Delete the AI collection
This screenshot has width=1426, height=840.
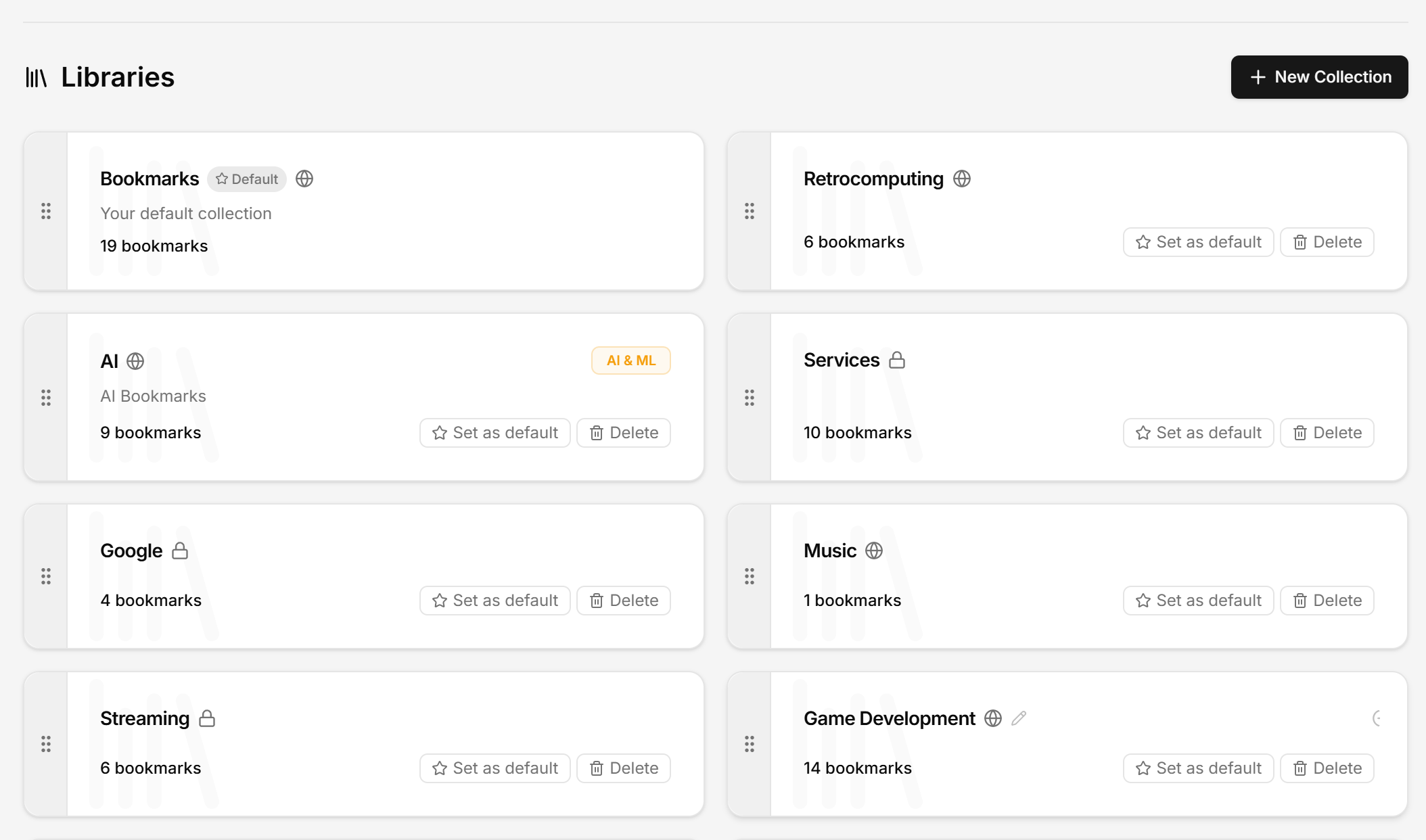click(623, 432)
